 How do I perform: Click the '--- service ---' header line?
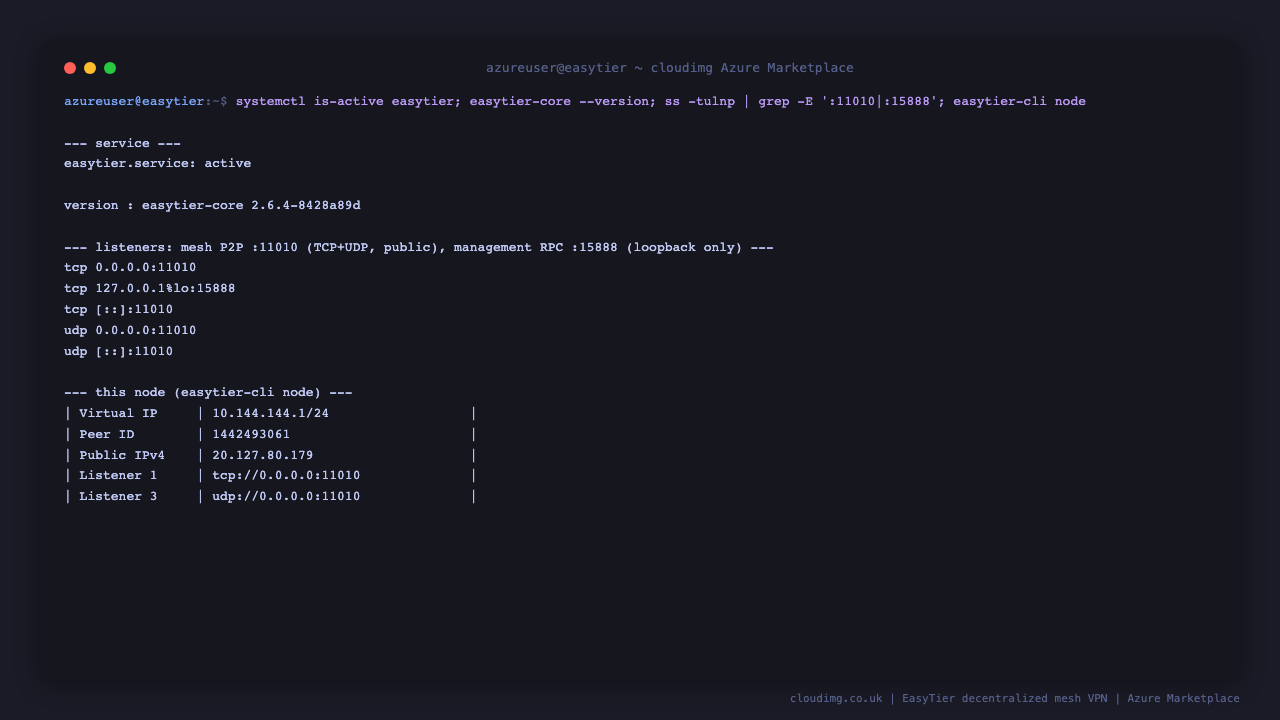(122, 143)
